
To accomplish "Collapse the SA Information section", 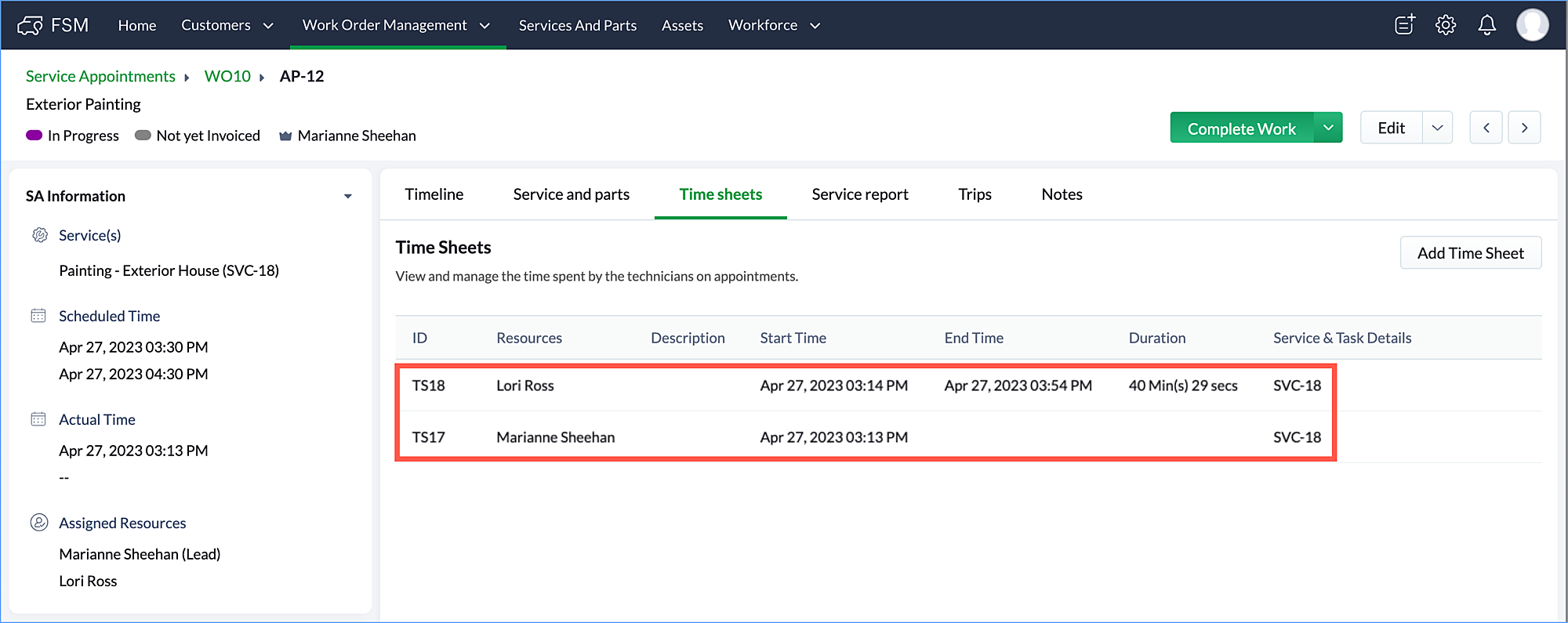I will pos(347,196).
